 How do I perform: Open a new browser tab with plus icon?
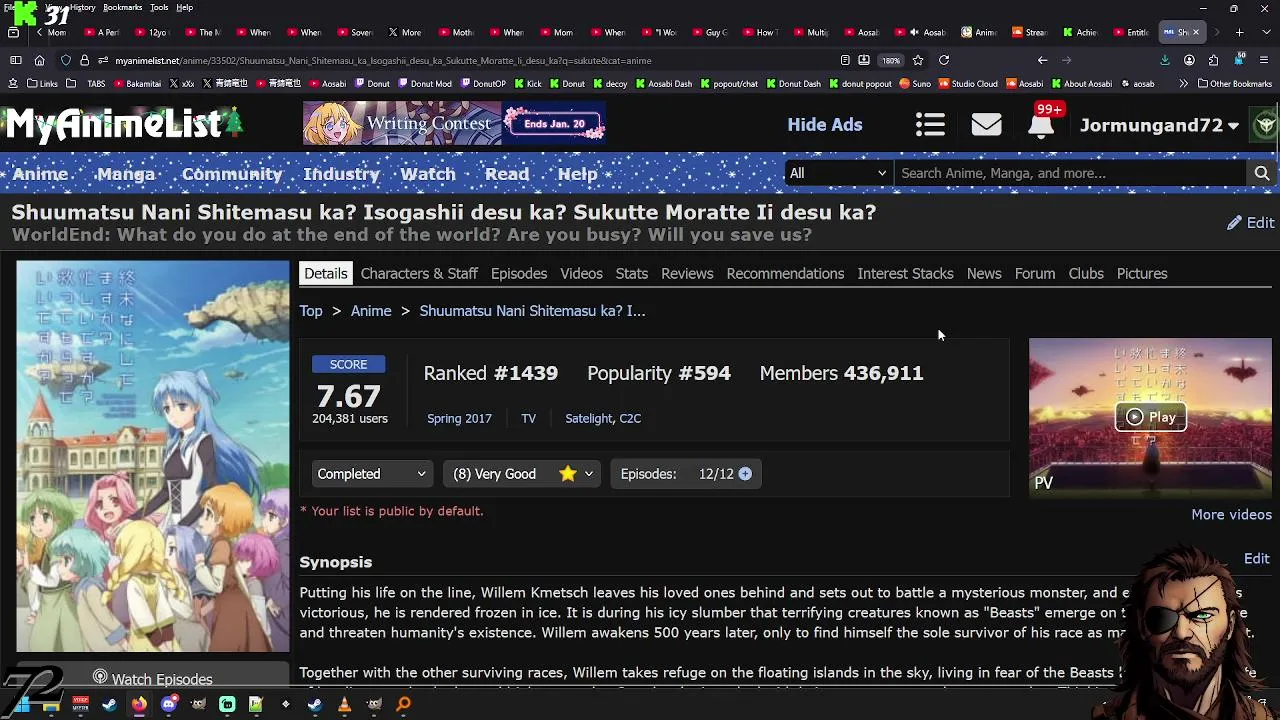click(x=1239, y=32)
